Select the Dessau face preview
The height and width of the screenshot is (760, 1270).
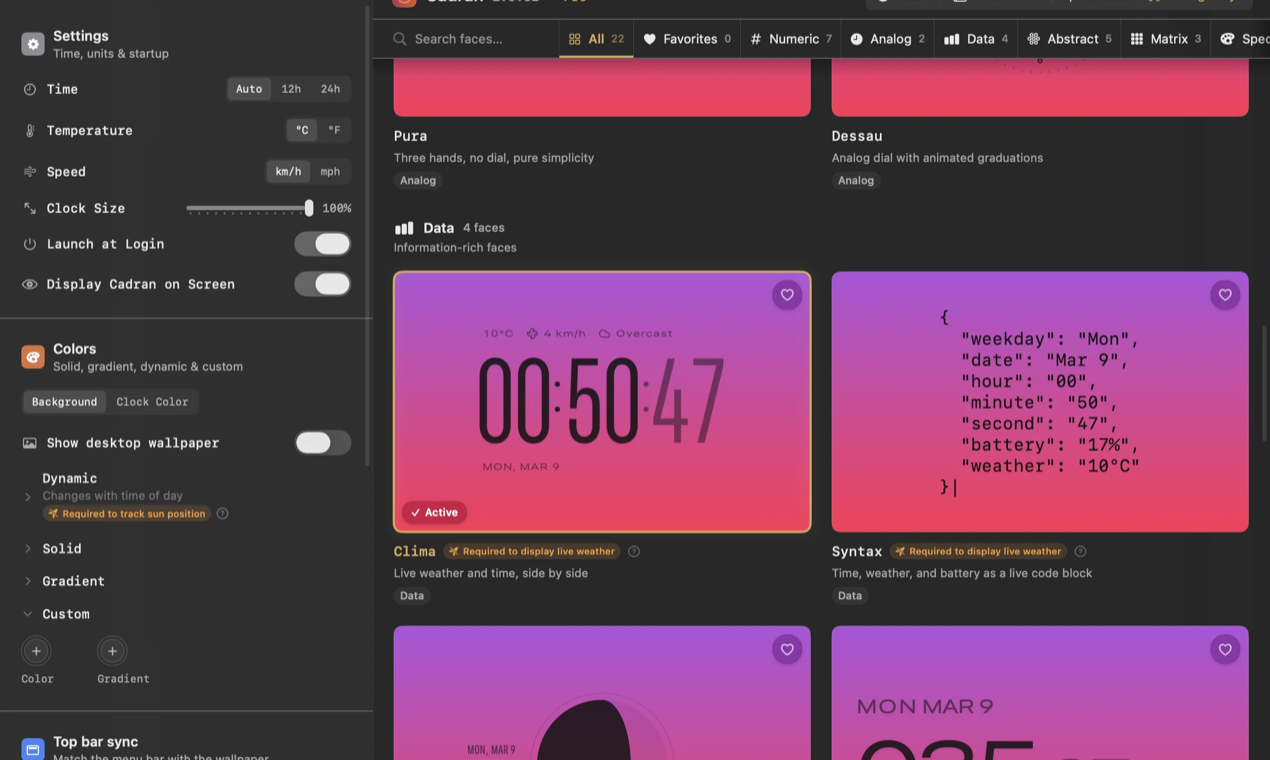[x=1040, y=87]
